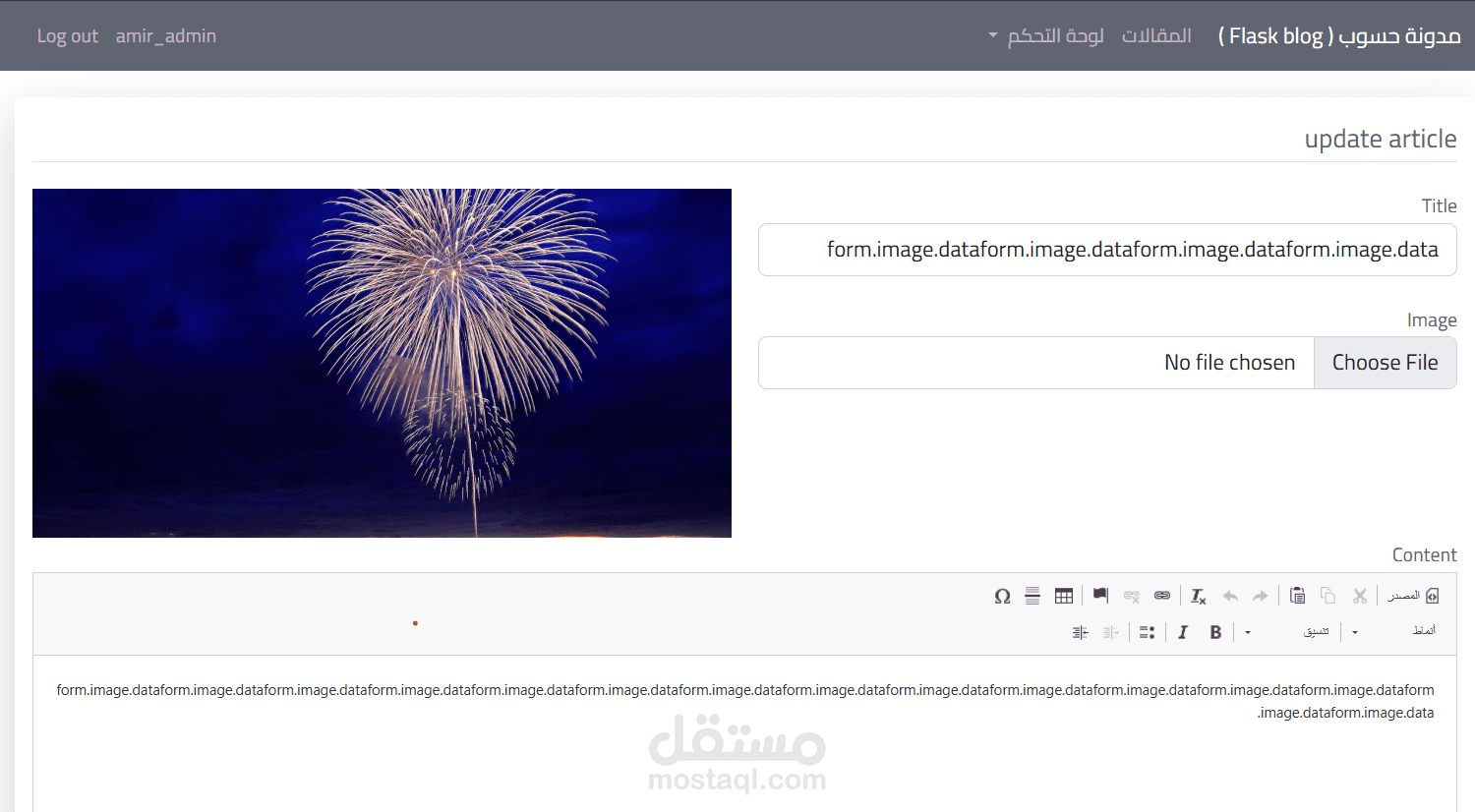This screenshot has height=812, width=1475.
Task: Decrease indent in the editor
Action: 1111,632
